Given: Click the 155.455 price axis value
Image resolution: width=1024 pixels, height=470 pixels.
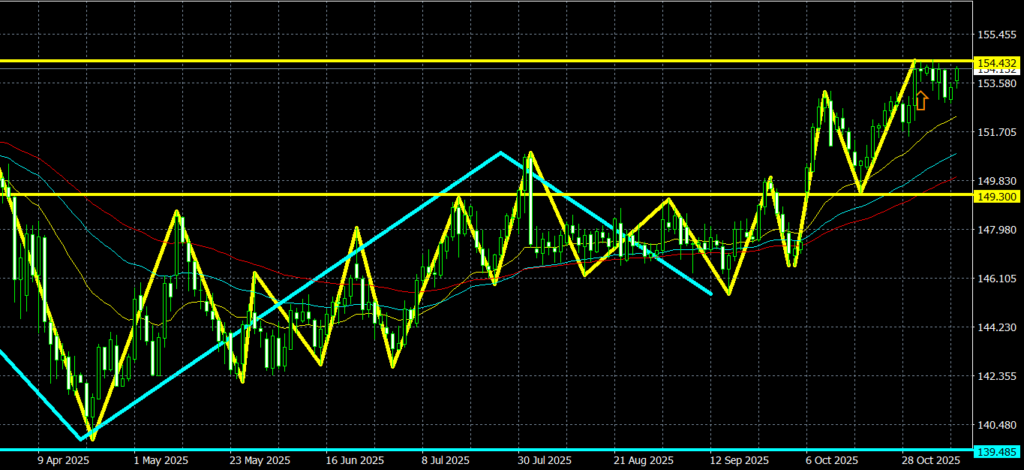Looking at the screenshot, I should pyautogui.click(x=998, y=35).
